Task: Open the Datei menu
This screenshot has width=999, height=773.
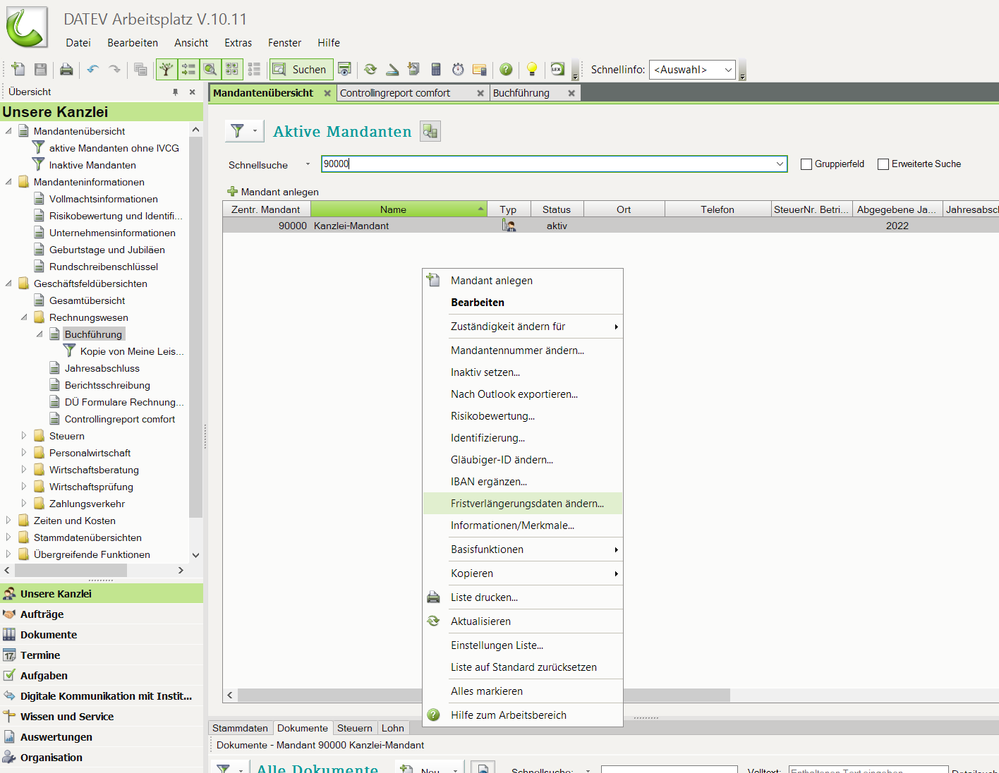Action: click(78, 43)
